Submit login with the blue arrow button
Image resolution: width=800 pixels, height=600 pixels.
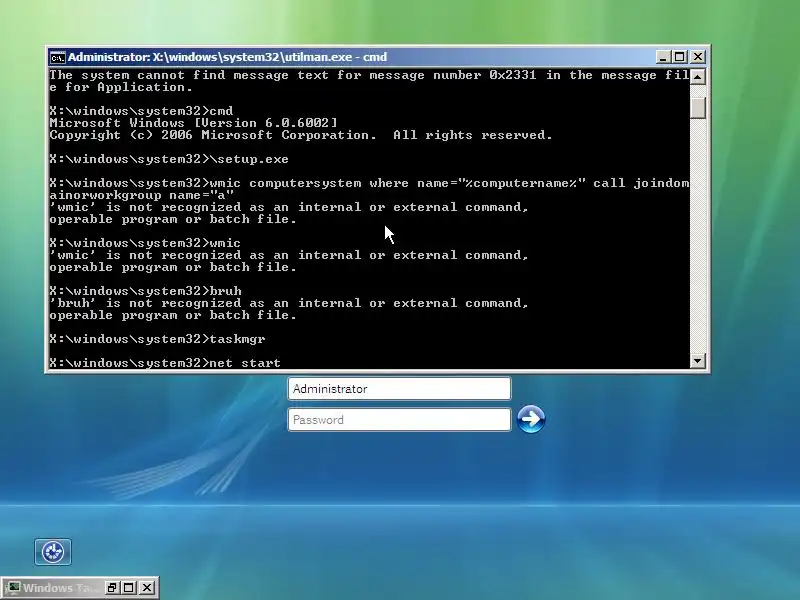coord(531,419)
